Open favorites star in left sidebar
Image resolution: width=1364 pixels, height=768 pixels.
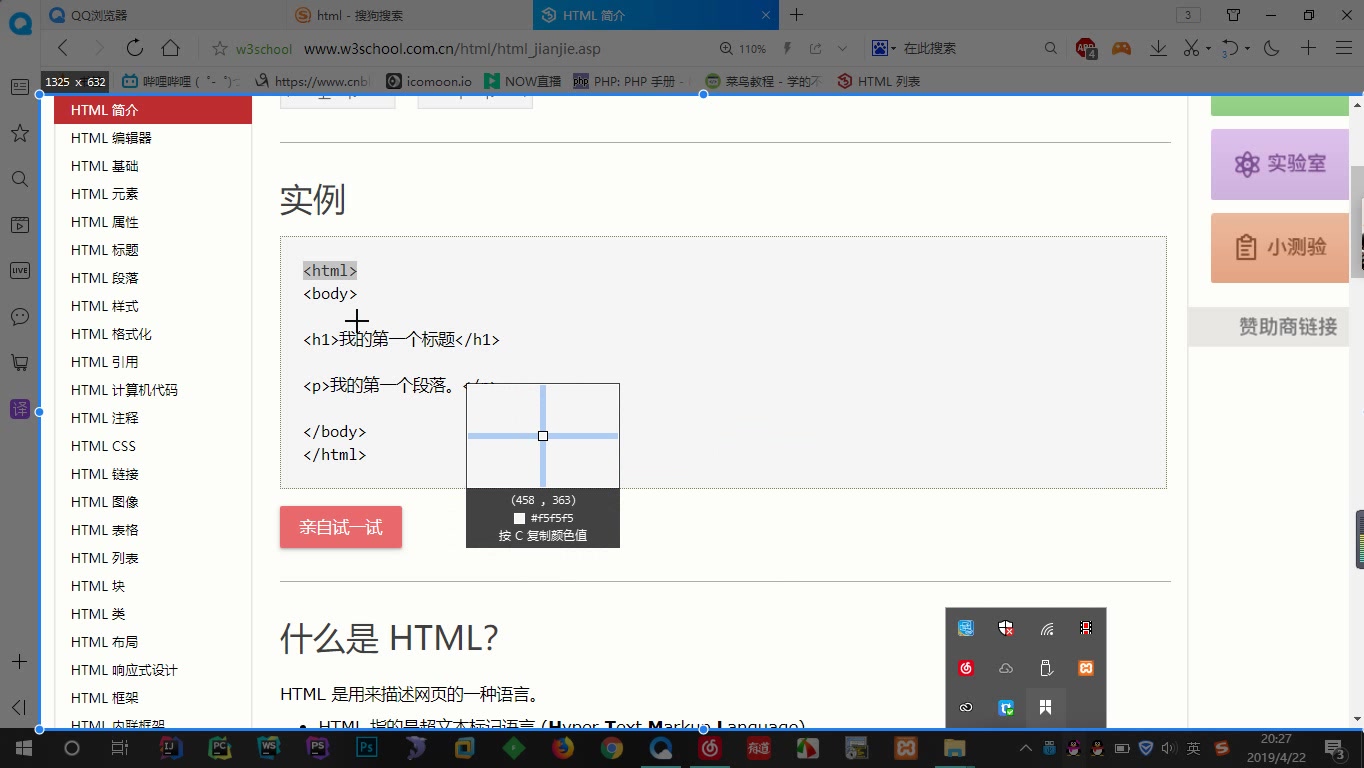coord(20,133)
